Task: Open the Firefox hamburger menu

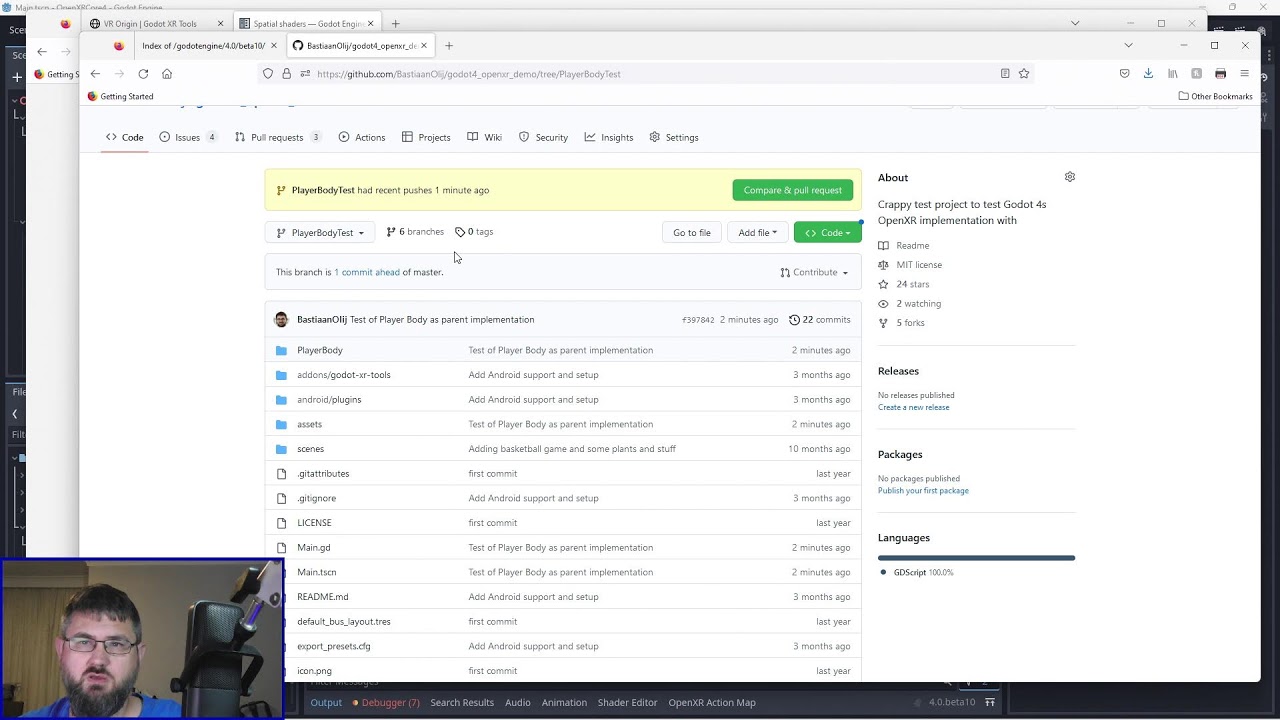Action: [1244, 74]
